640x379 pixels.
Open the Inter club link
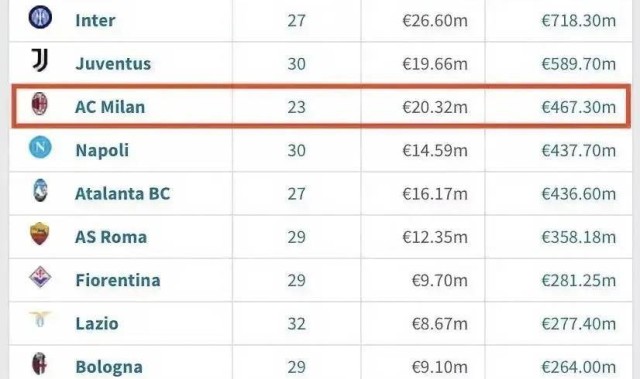pos(95,20)
